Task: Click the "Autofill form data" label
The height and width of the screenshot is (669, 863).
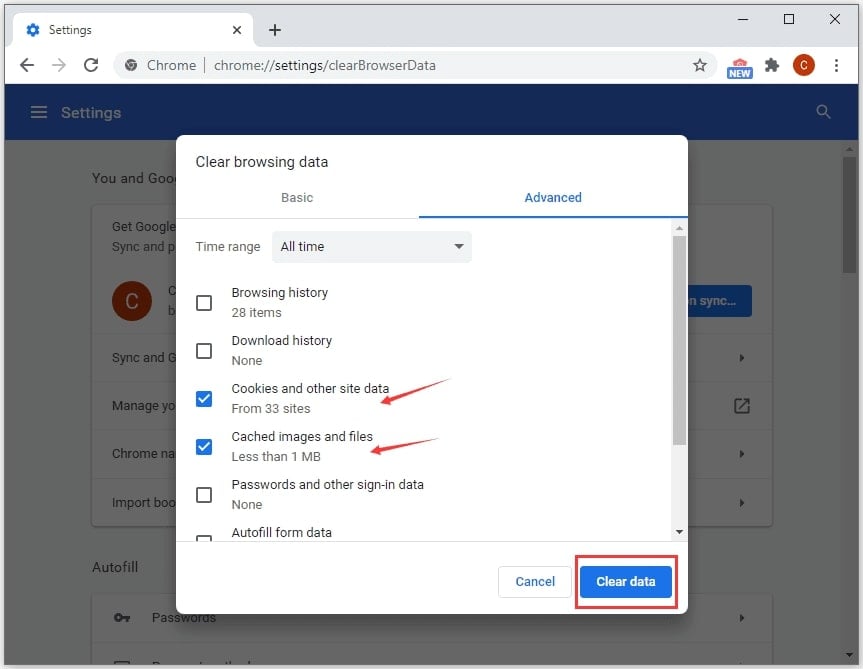Action: (282, 532)
